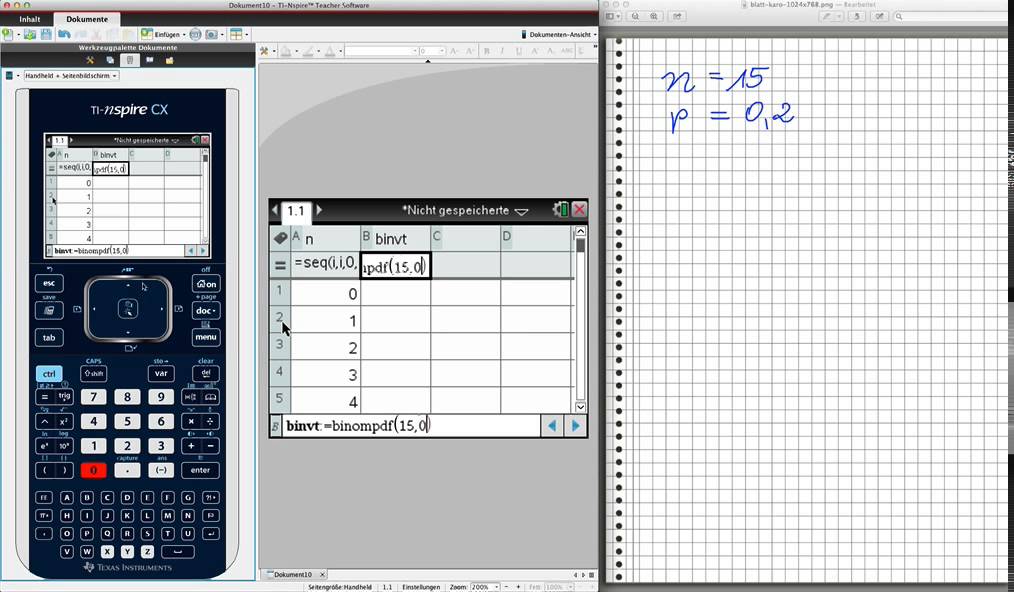Open the Dokumenten-Ansicht dropdown
The height and width of the screenshot is (592, 1014).
pos(559,34)
